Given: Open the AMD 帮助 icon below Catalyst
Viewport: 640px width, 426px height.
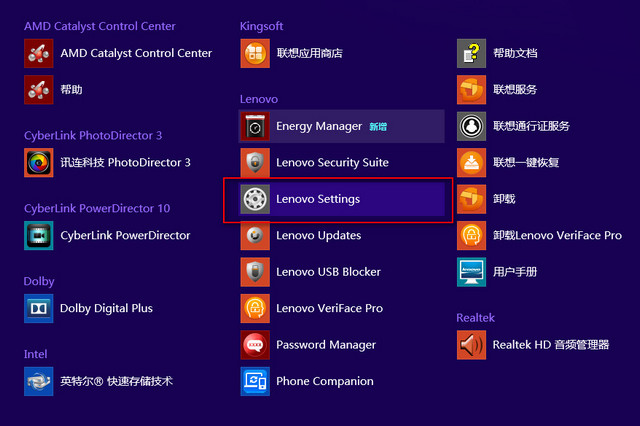Looking at the screenshot, I should 39,90.
